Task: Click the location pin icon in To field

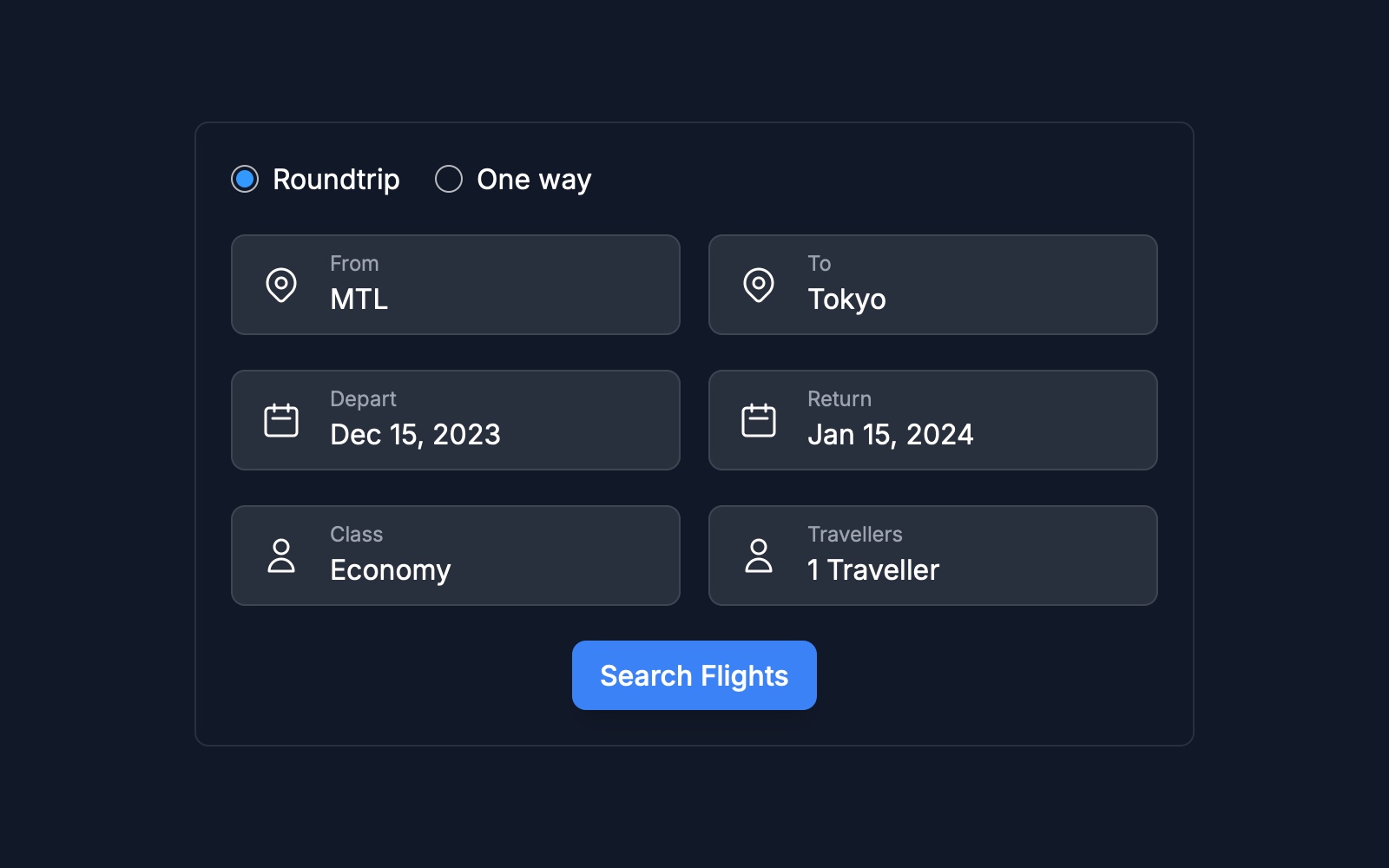Action: [x=759, y=284]
